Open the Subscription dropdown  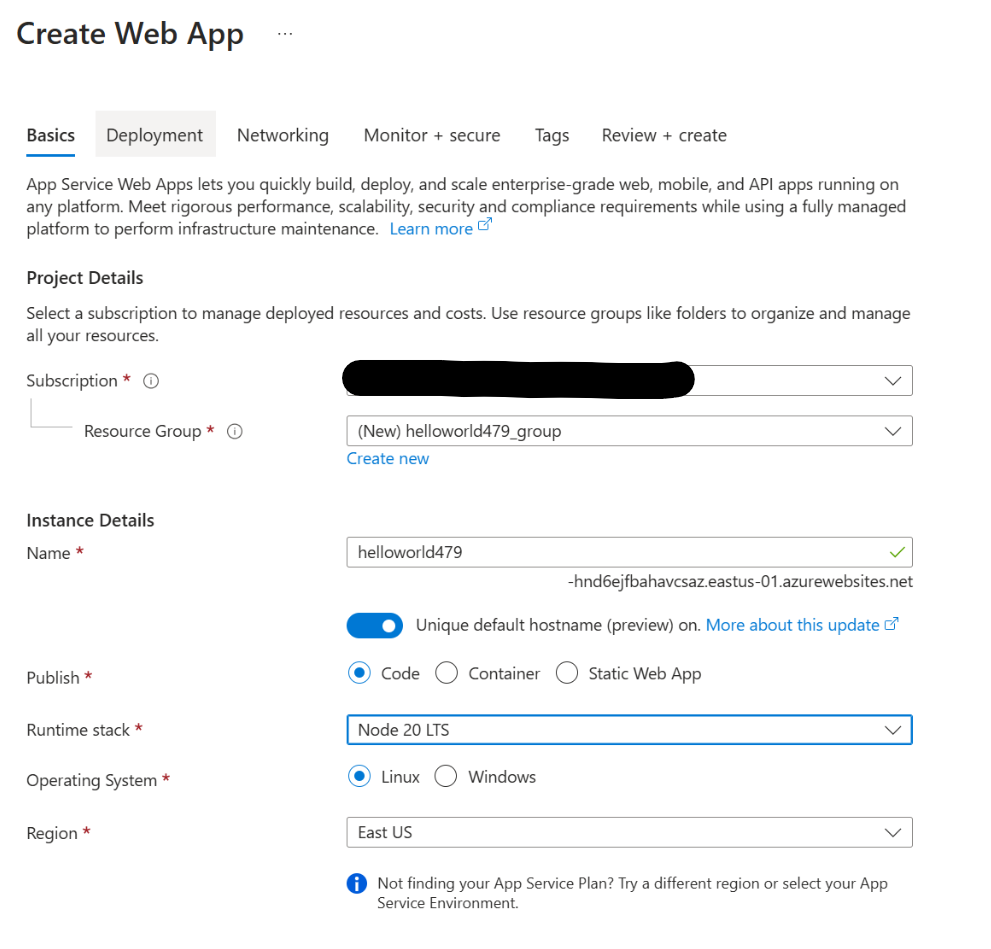click(x=893, y=380)
